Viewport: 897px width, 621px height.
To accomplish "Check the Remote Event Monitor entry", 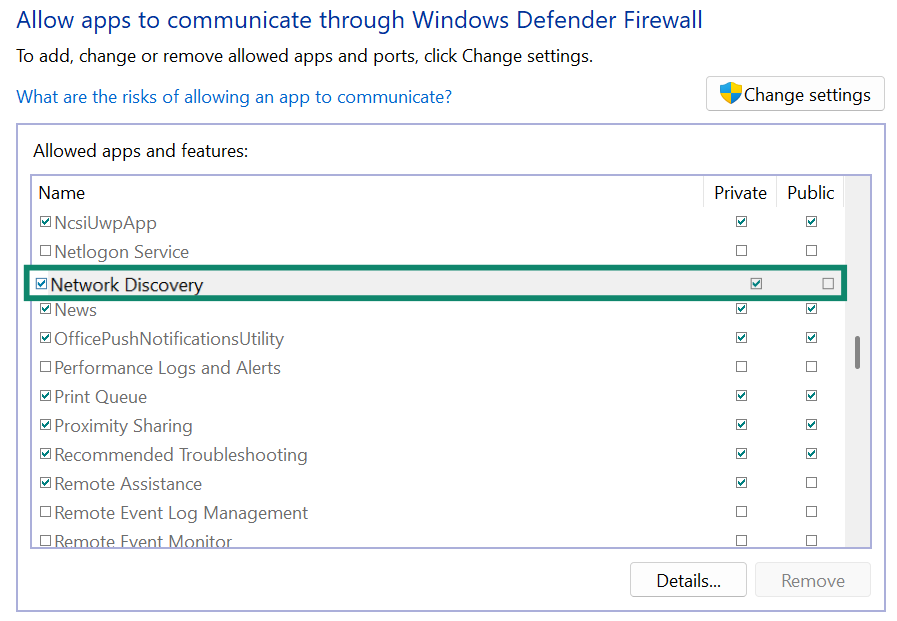I will point(45,539).
